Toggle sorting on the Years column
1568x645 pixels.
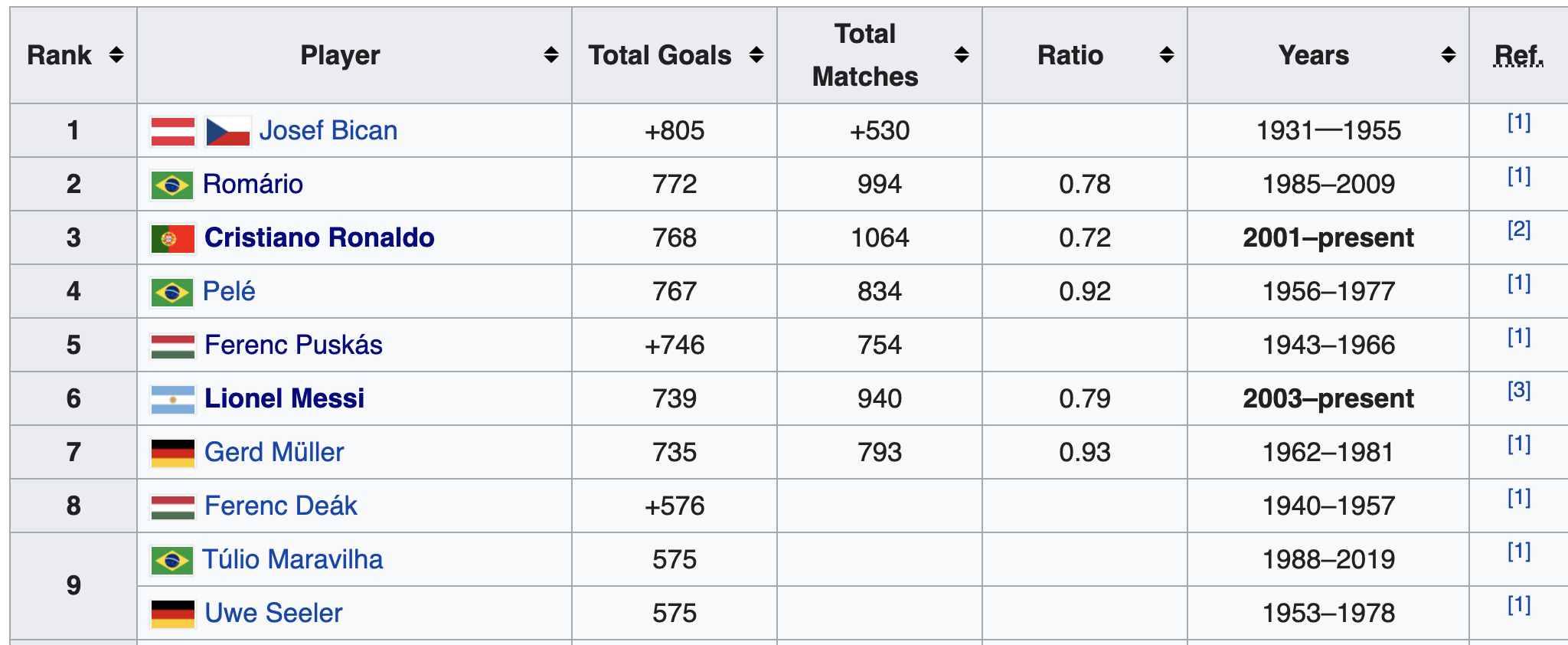click(x=1446, y=54)
